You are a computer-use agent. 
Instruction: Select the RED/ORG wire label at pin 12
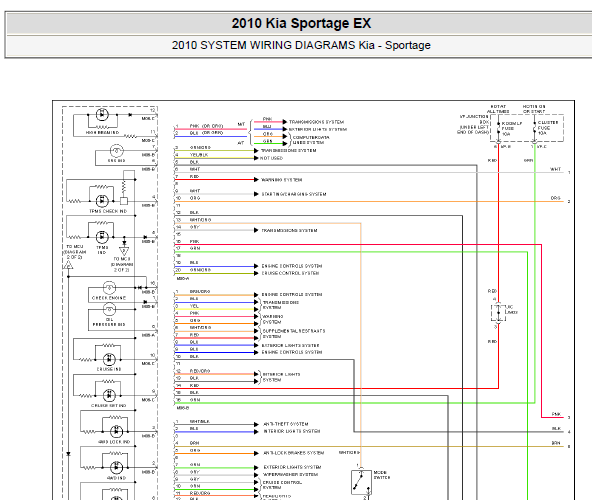[x=200, y=371]
